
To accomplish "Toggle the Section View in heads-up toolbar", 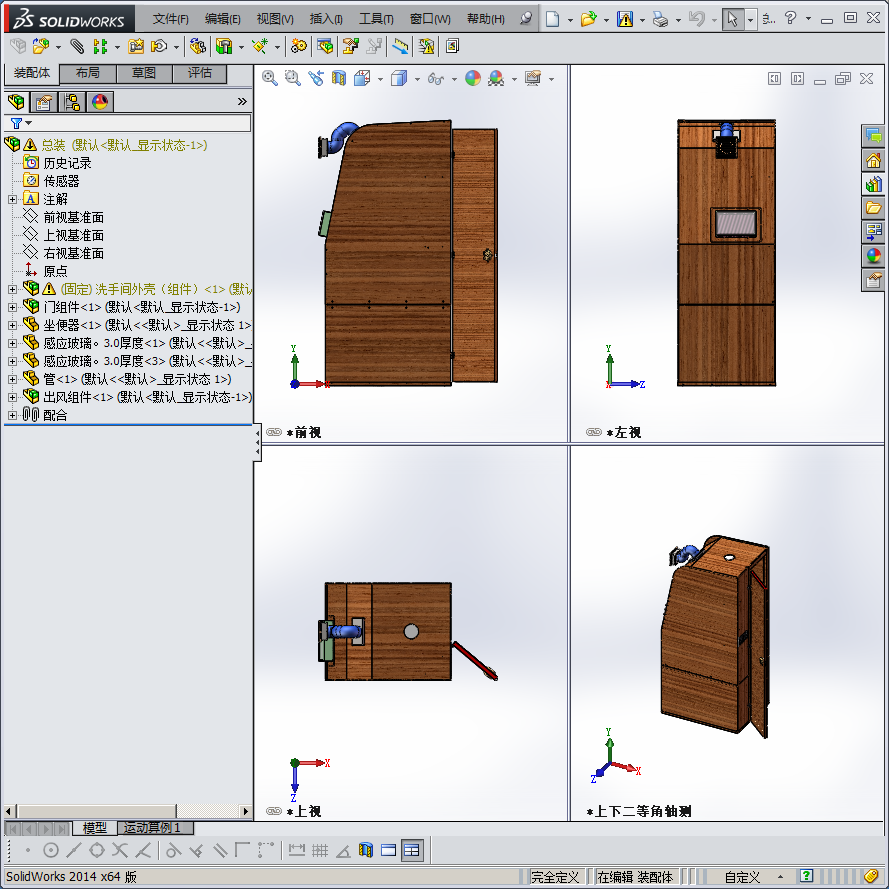I will (338, 78).
